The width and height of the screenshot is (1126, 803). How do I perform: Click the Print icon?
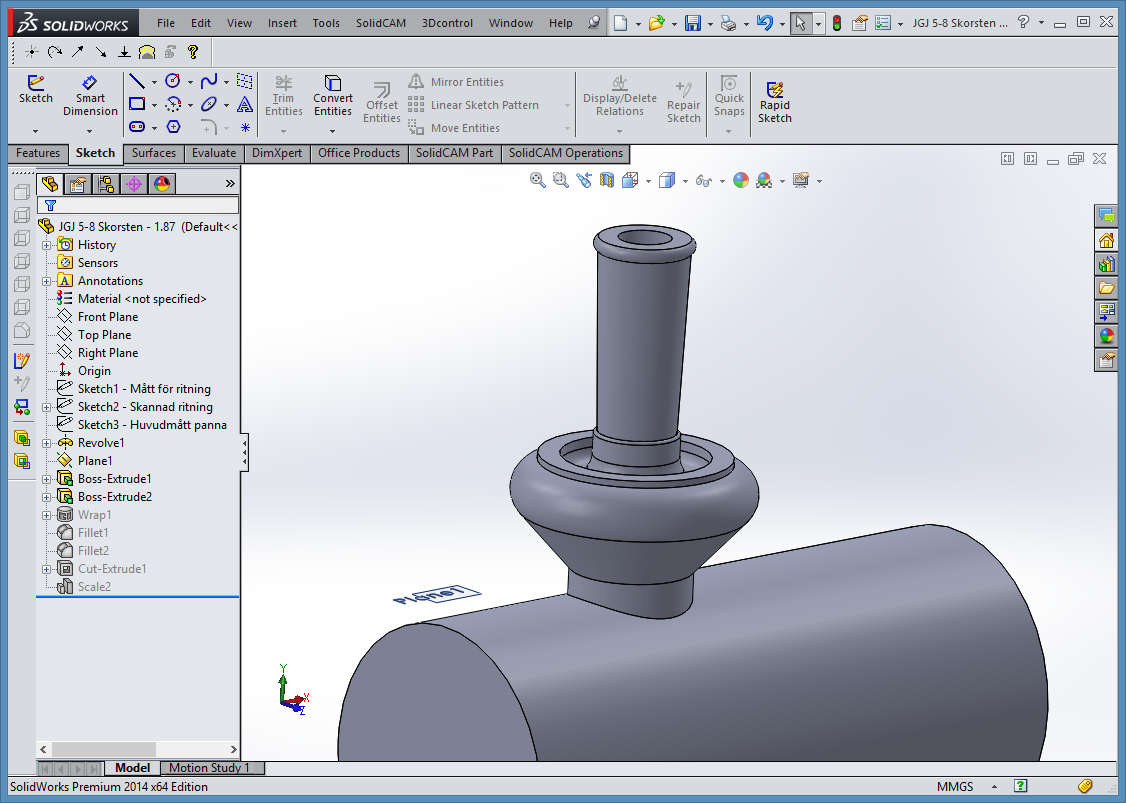coord(728,23)
